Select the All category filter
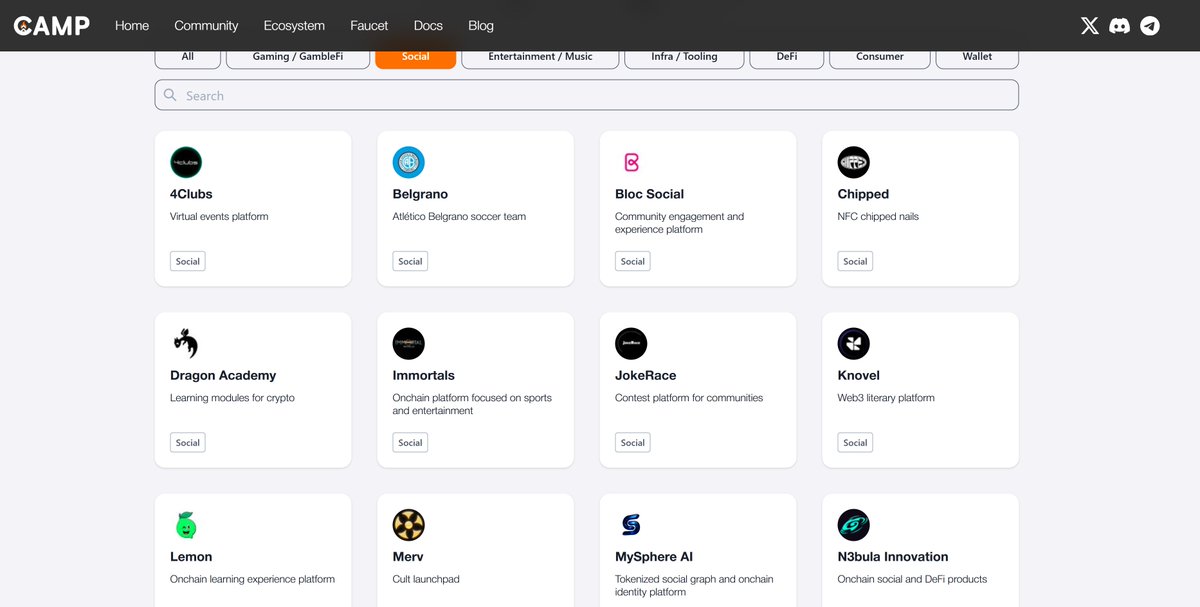 click(x=188, y=57)
